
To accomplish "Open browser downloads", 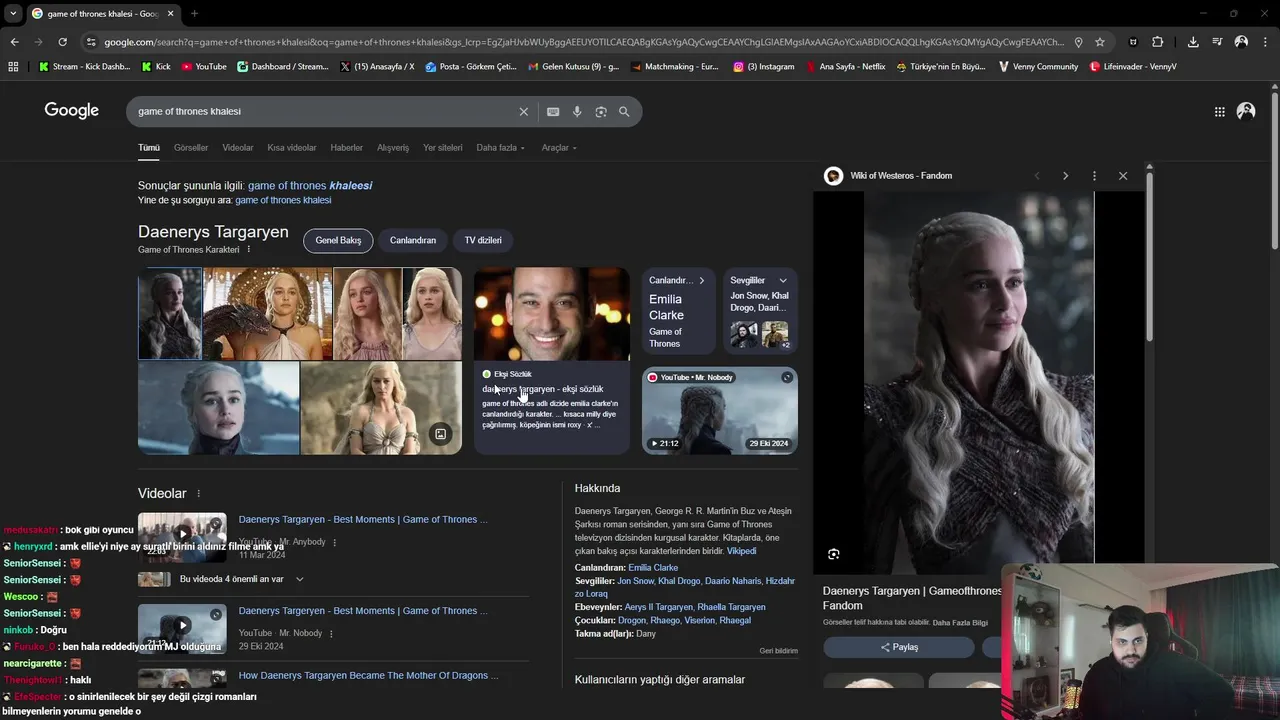I will (1193, 42).
